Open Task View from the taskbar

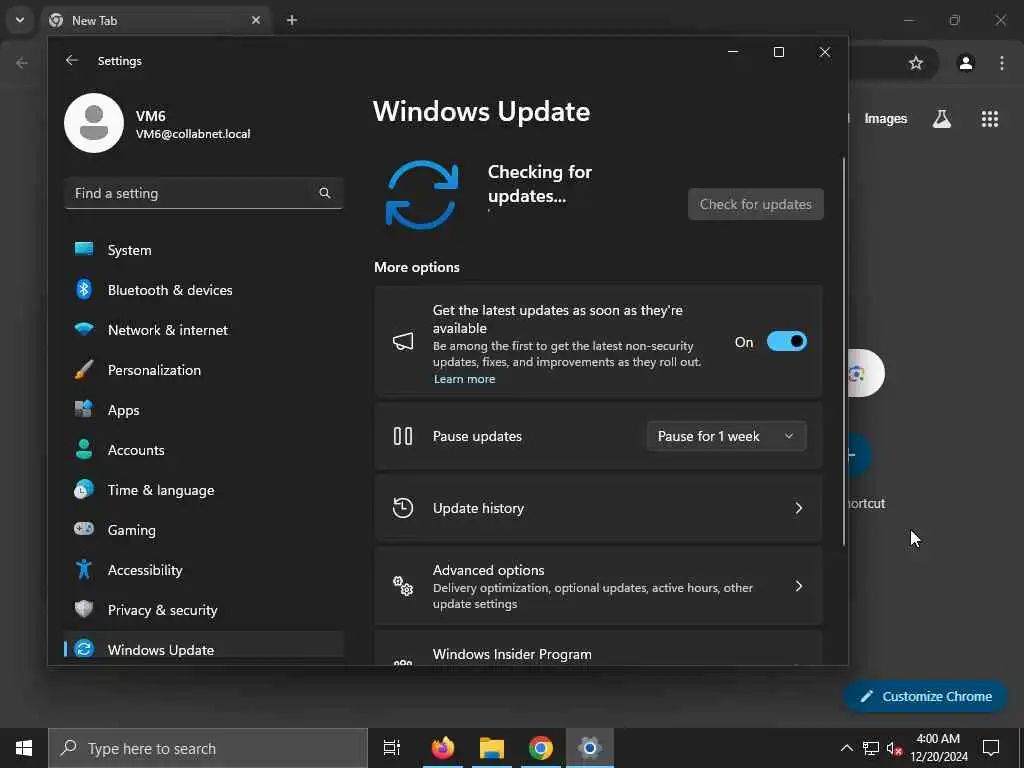point(392,748)
